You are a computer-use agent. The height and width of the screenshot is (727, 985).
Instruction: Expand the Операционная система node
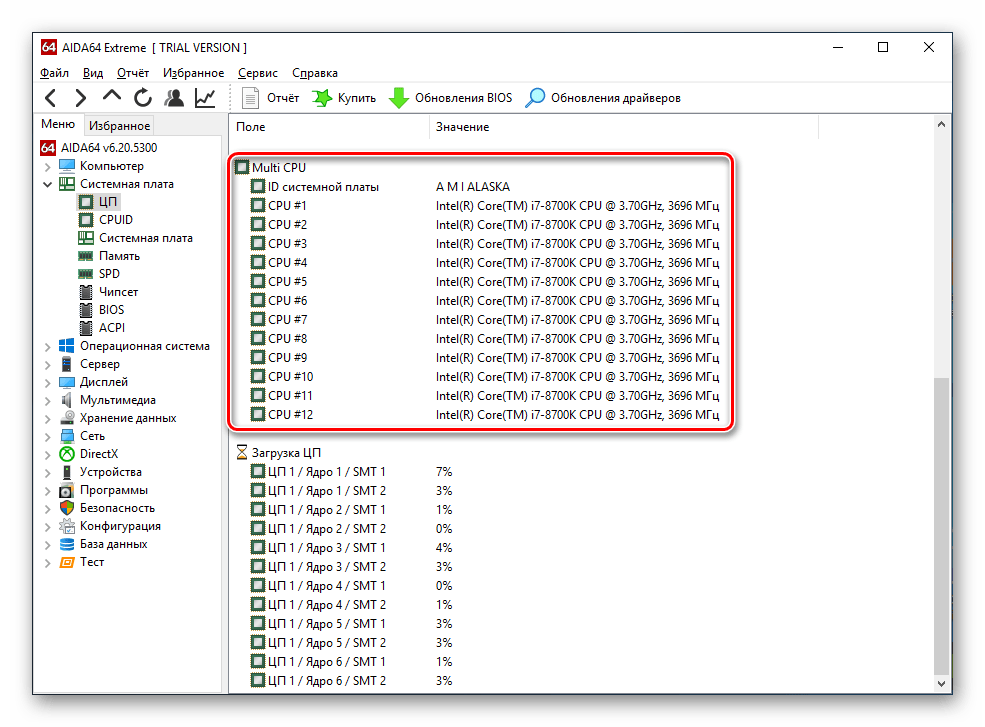(x=47, y=346)
